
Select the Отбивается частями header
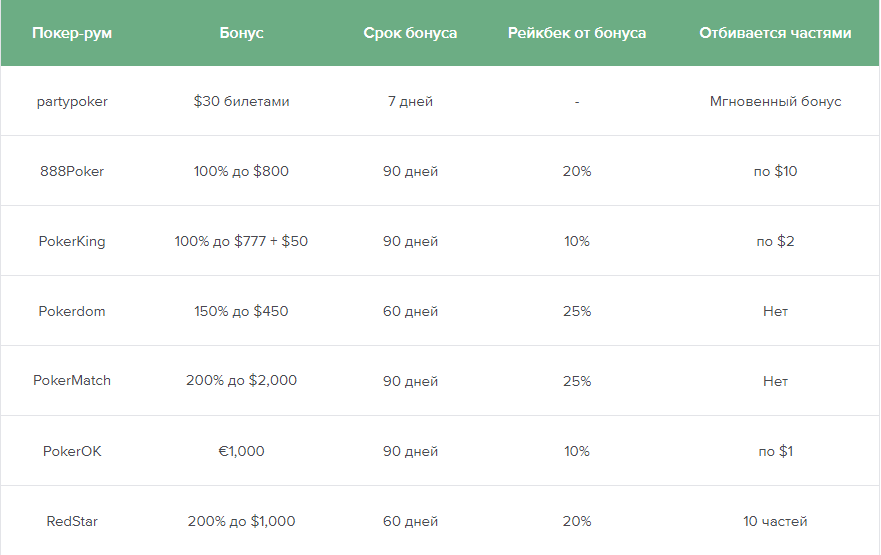coord(775,33)
